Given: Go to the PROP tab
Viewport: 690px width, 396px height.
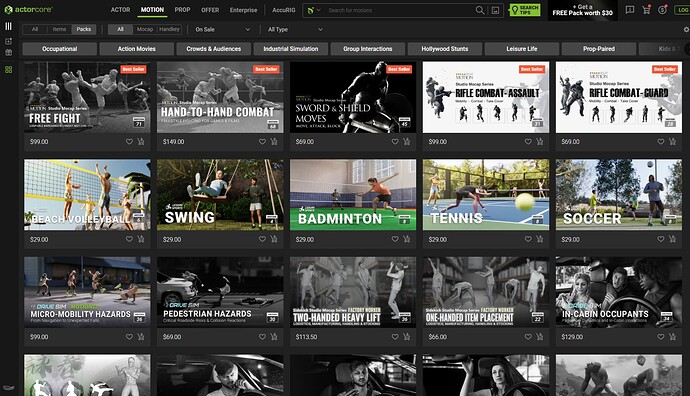Looking at the screenshot, I should [182, 10].
